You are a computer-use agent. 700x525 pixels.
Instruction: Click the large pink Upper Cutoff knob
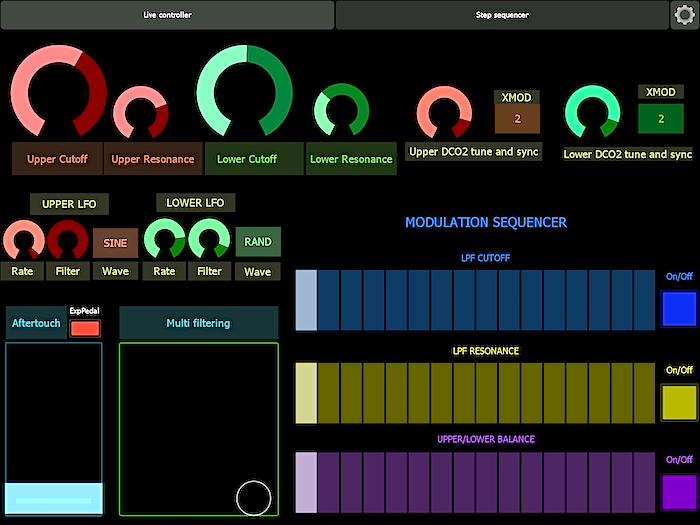coord(58,91)
